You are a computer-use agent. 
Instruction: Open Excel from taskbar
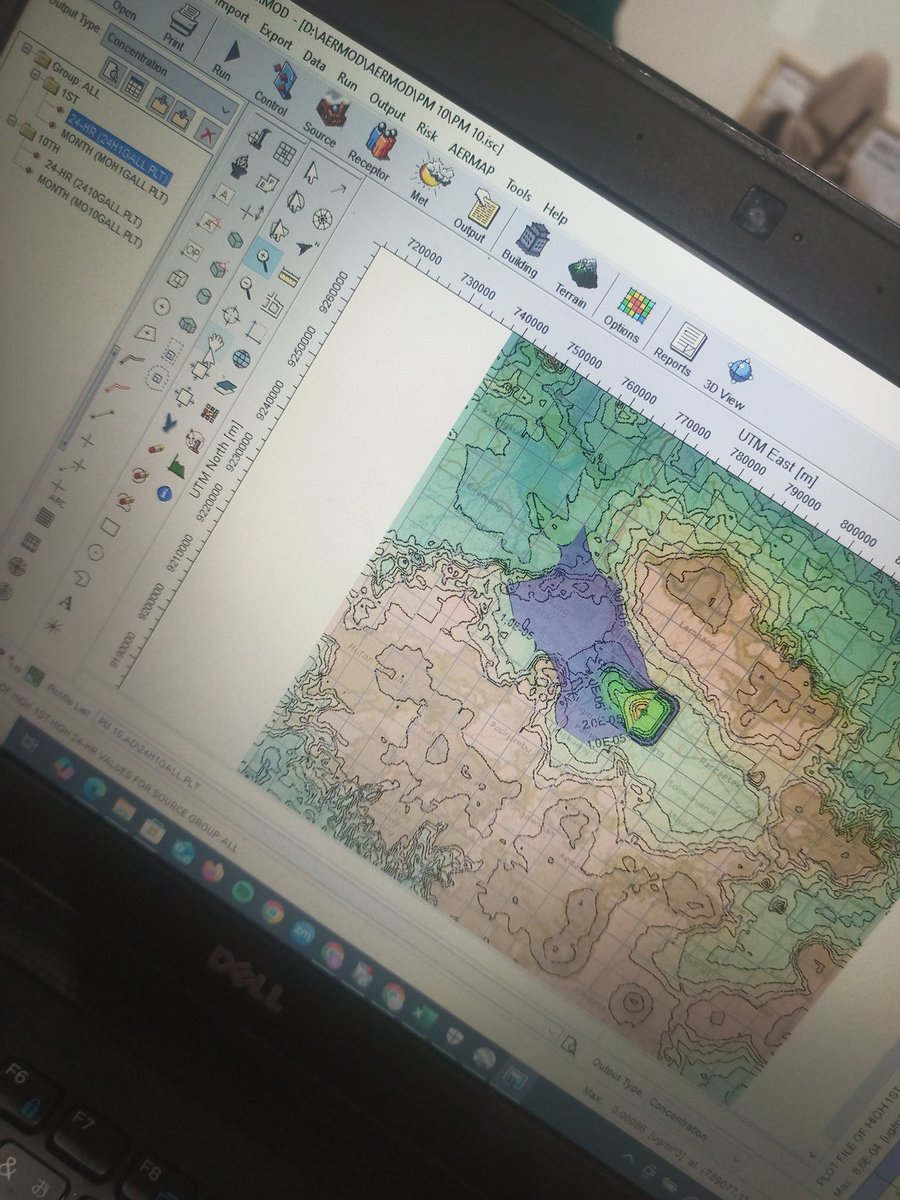click(424, 1015)
